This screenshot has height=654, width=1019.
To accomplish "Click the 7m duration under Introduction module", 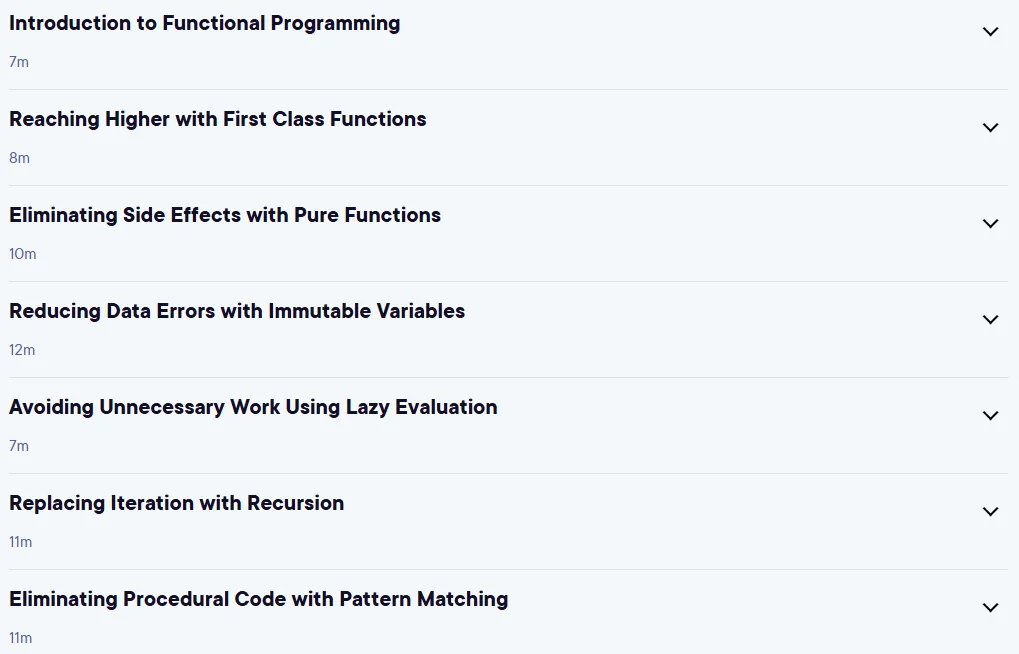I will click(19, 62).
